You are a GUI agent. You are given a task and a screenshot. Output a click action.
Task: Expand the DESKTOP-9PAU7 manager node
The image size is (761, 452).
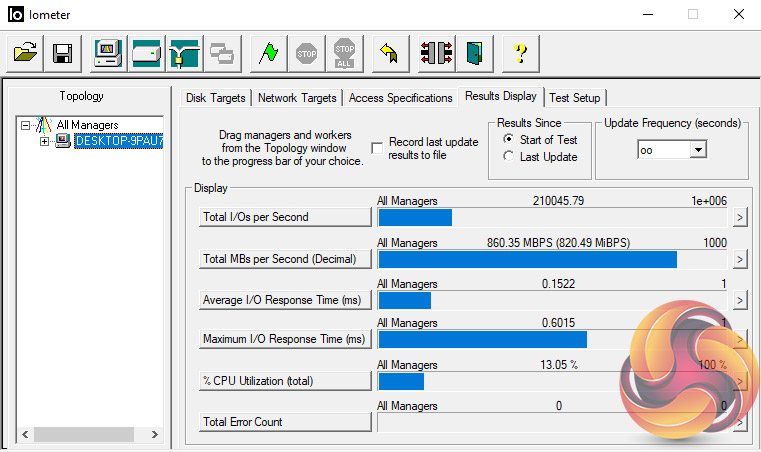[44, 141]
